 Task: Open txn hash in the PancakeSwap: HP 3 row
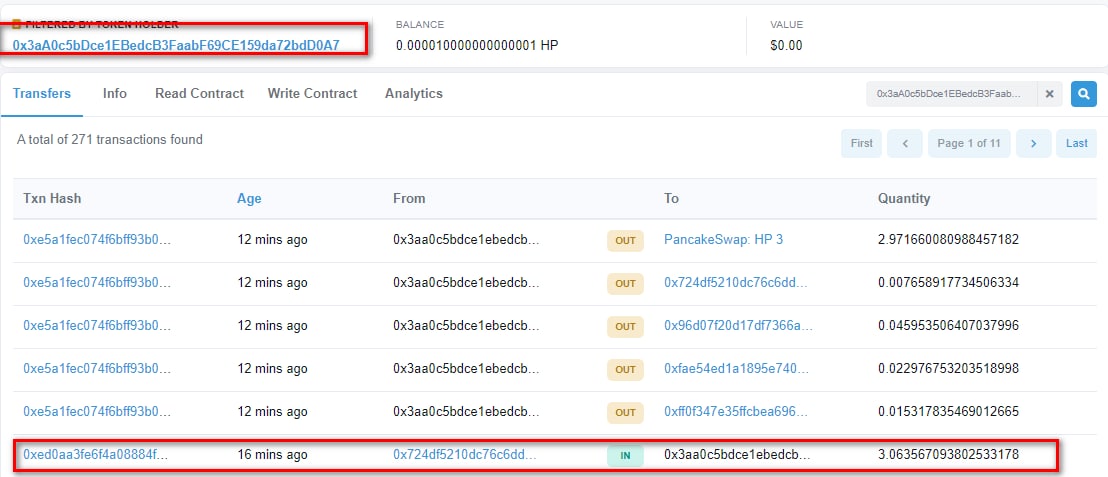[x=97, y=240]
